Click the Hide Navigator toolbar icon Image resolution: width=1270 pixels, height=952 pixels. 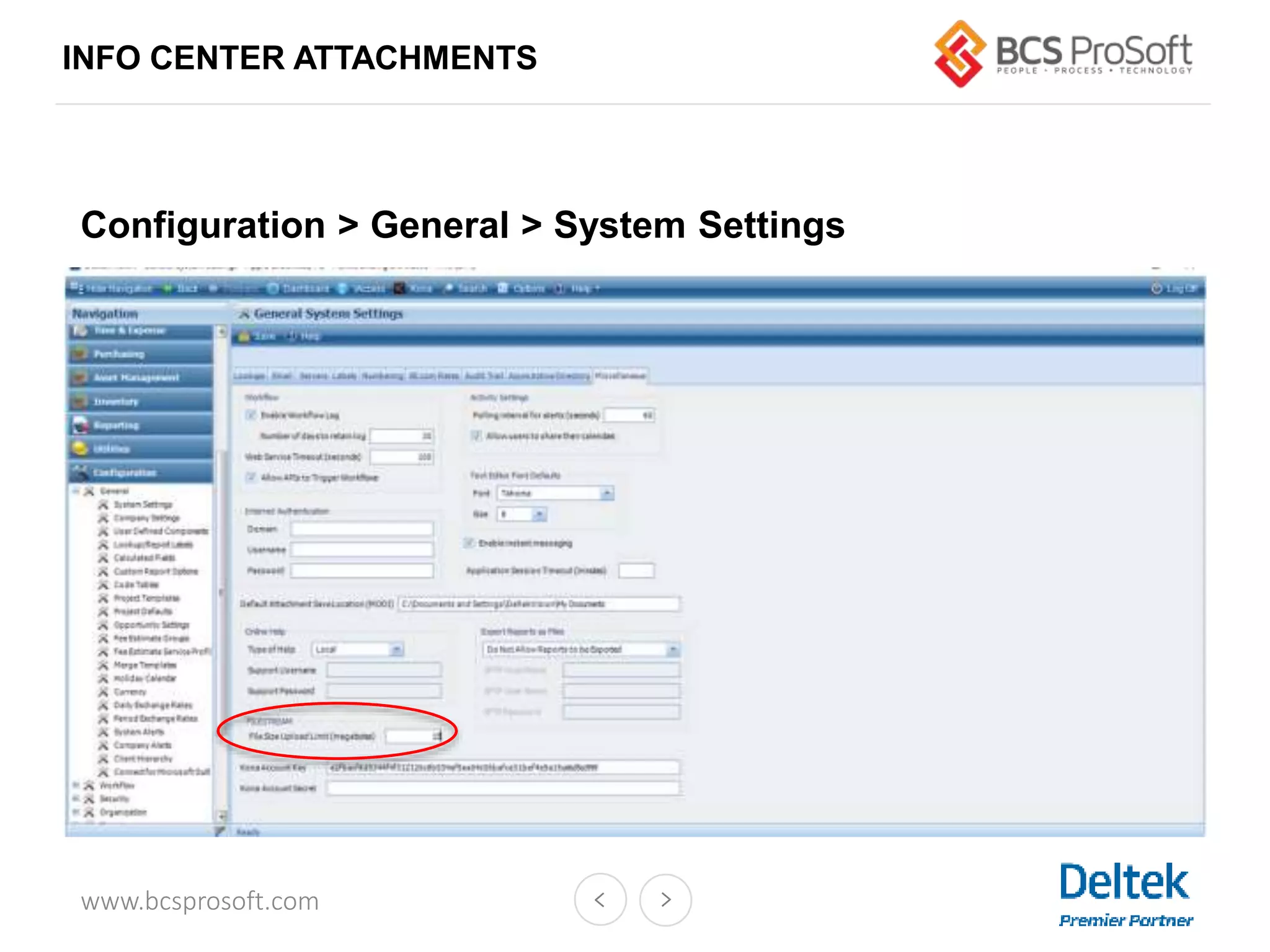pyautogui.click(x=76, y=288)
